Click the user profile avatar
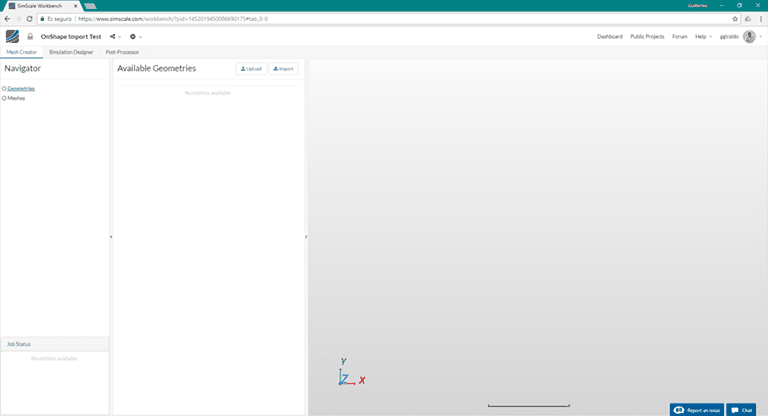The width and height of the screenshot is (768, 416). point(749,36)
